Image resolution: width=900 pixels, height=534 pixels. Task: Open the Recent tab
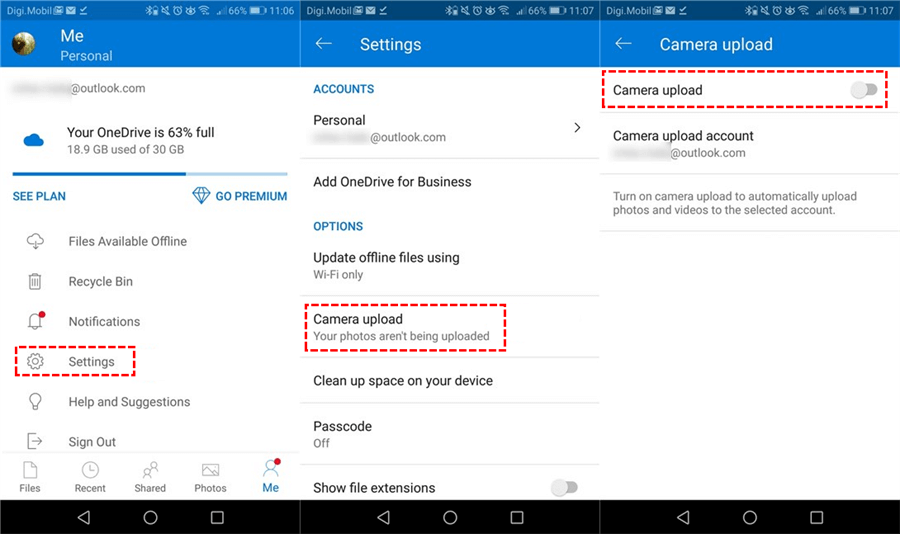90,477
